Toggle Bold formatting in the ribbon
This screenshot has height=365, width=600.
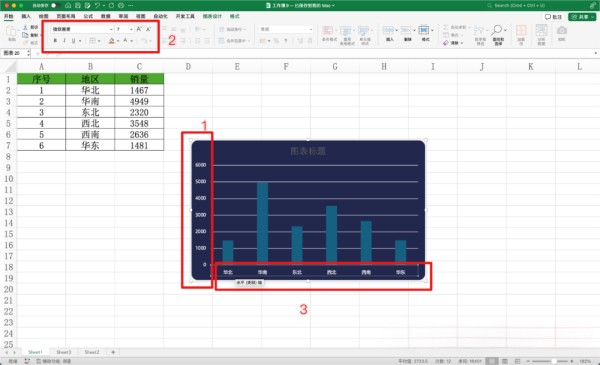[x=55, y=41]
